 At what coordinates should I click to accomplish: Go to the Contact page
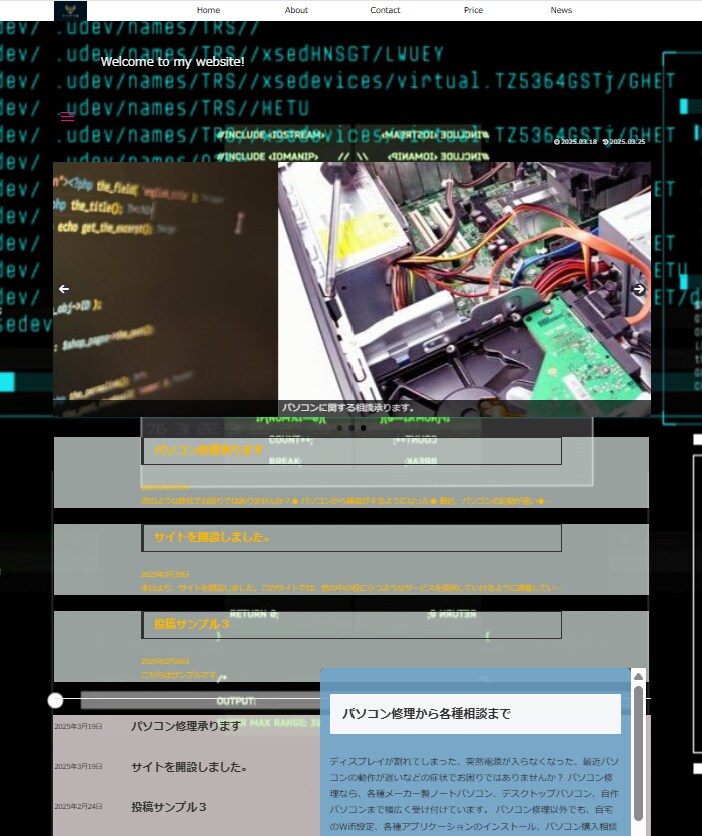[385, 10]
